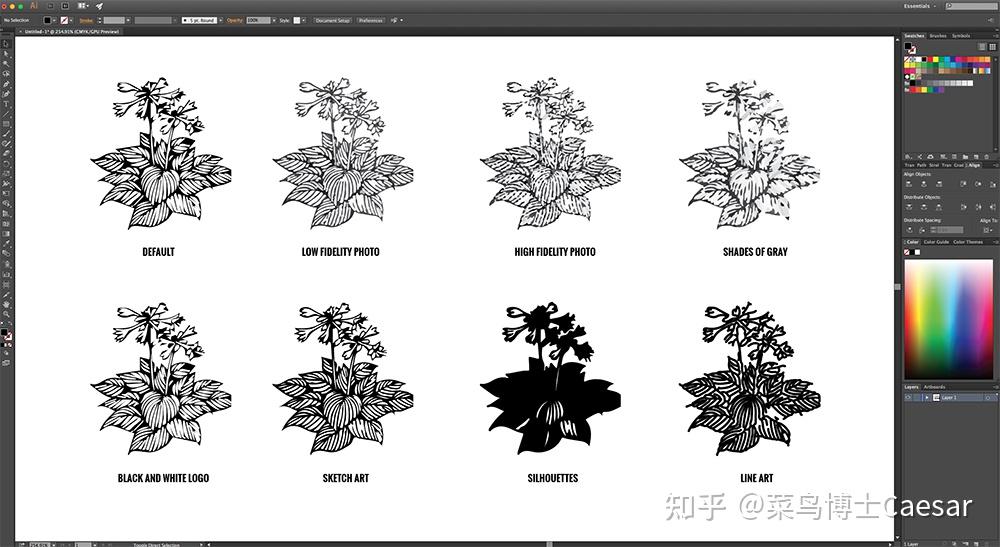Select the Type tool
The image size is (1000, 547).
[6, 104]
